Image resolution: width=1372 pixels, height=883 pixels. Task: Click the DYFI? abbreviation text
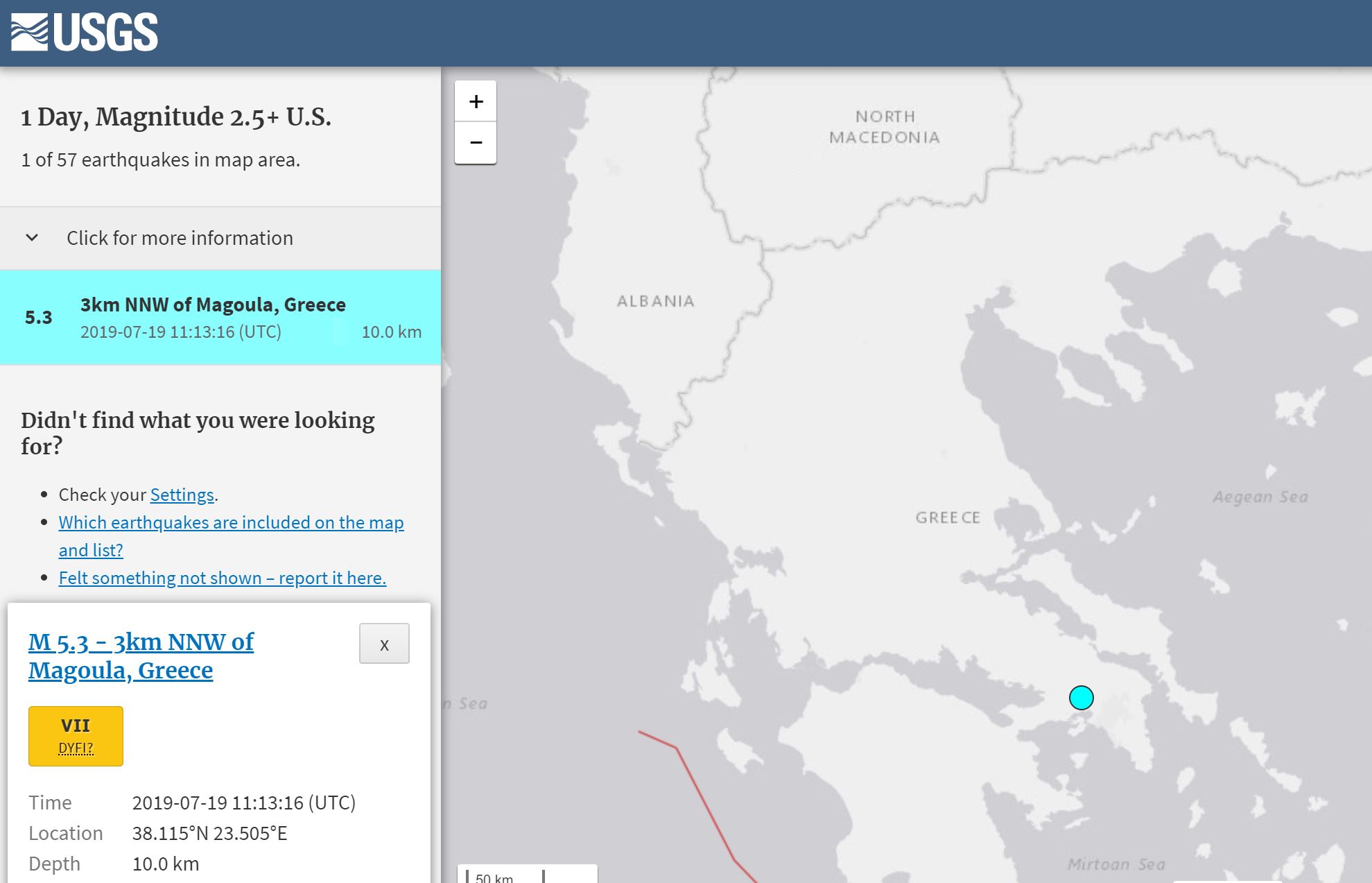point(76,748)
